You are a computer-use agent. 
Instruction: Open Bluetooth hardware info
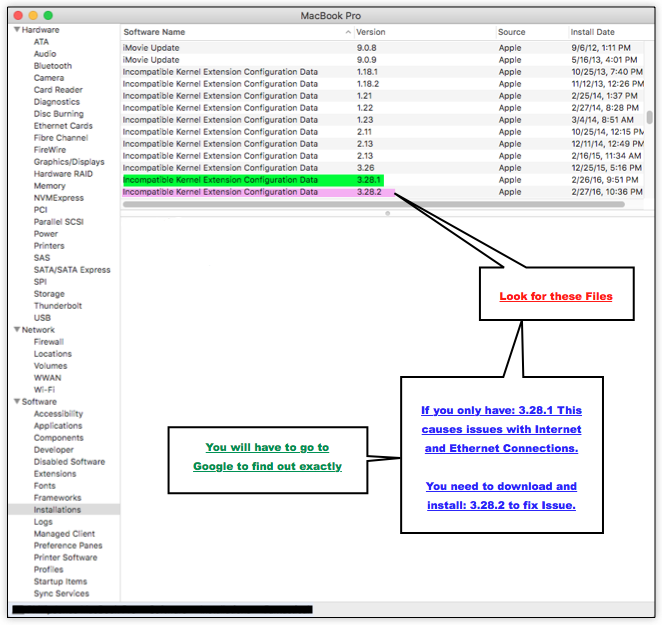[x=53, y=66]
